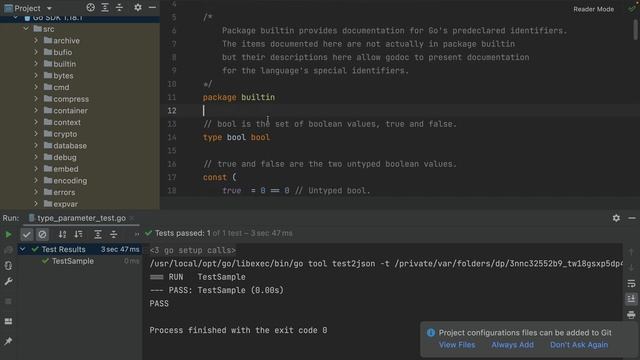Open Run panel settings gear

(616, 218)
